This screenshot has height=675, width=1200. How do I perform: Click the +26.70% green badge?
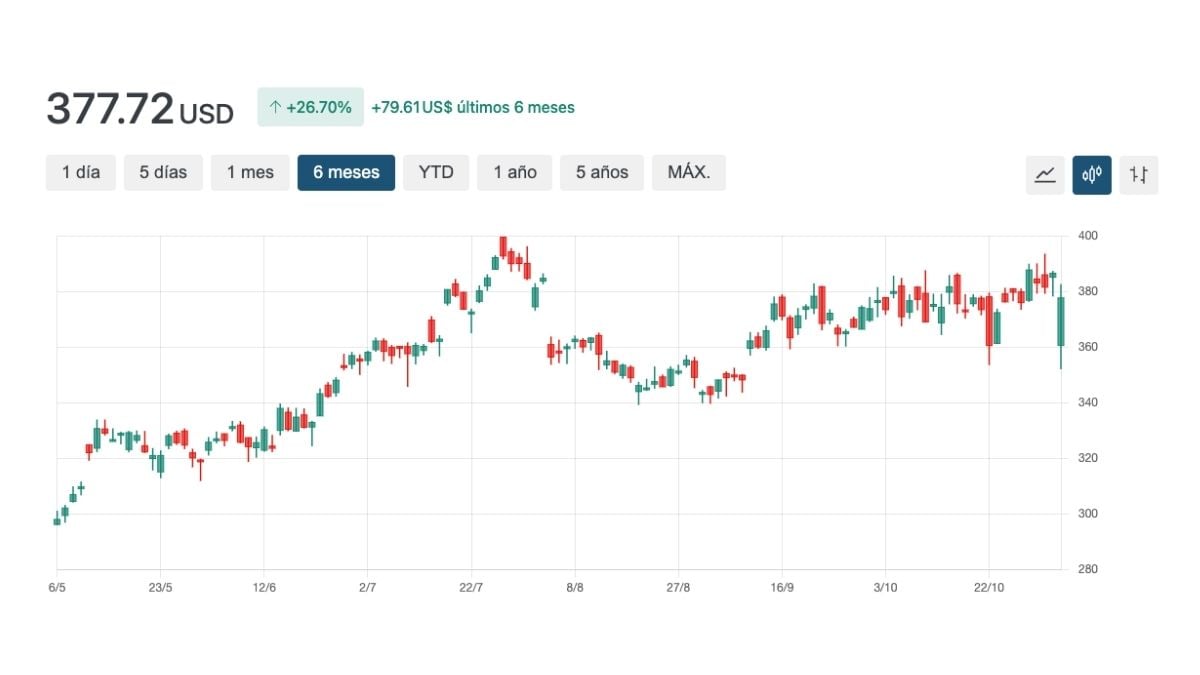point(313,106)
